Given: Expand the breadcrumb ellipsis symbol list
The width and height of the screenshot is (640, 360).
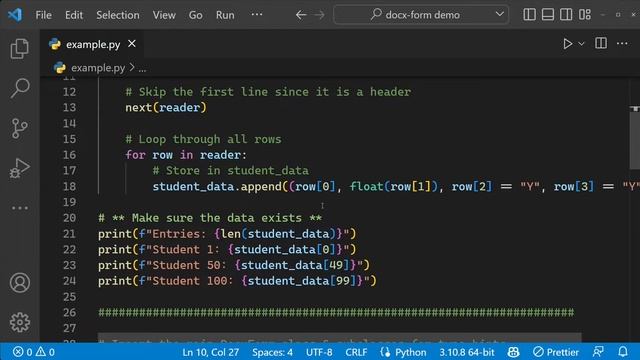Looking at the screenshot, I should point(142,68).
